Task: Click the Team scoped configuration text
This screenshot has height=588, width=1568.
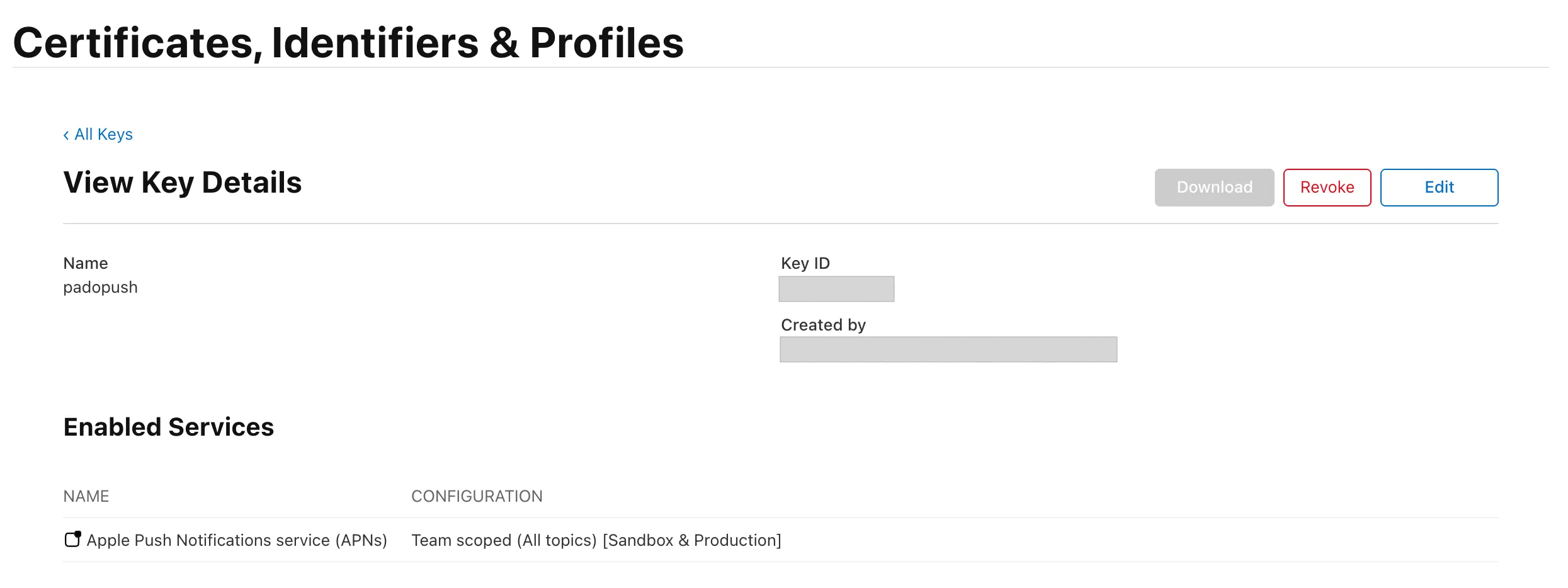Action: click(504, 540)
